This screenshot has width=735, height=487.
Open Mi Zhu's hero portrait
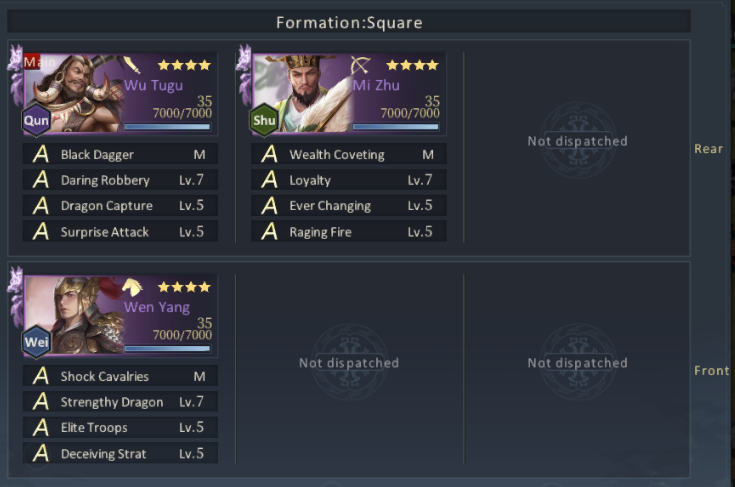[302, 94]
